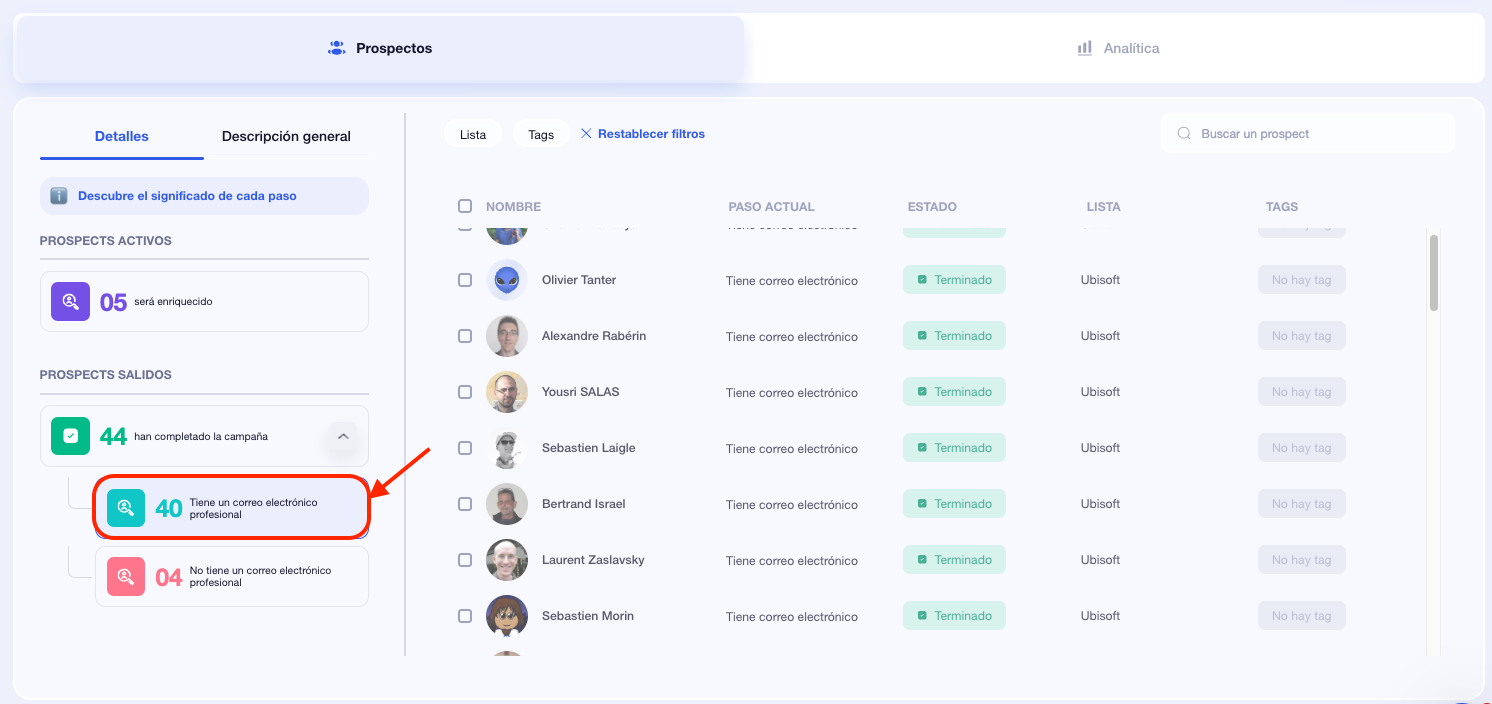Click the pink search-person icon beside 04

126,576
